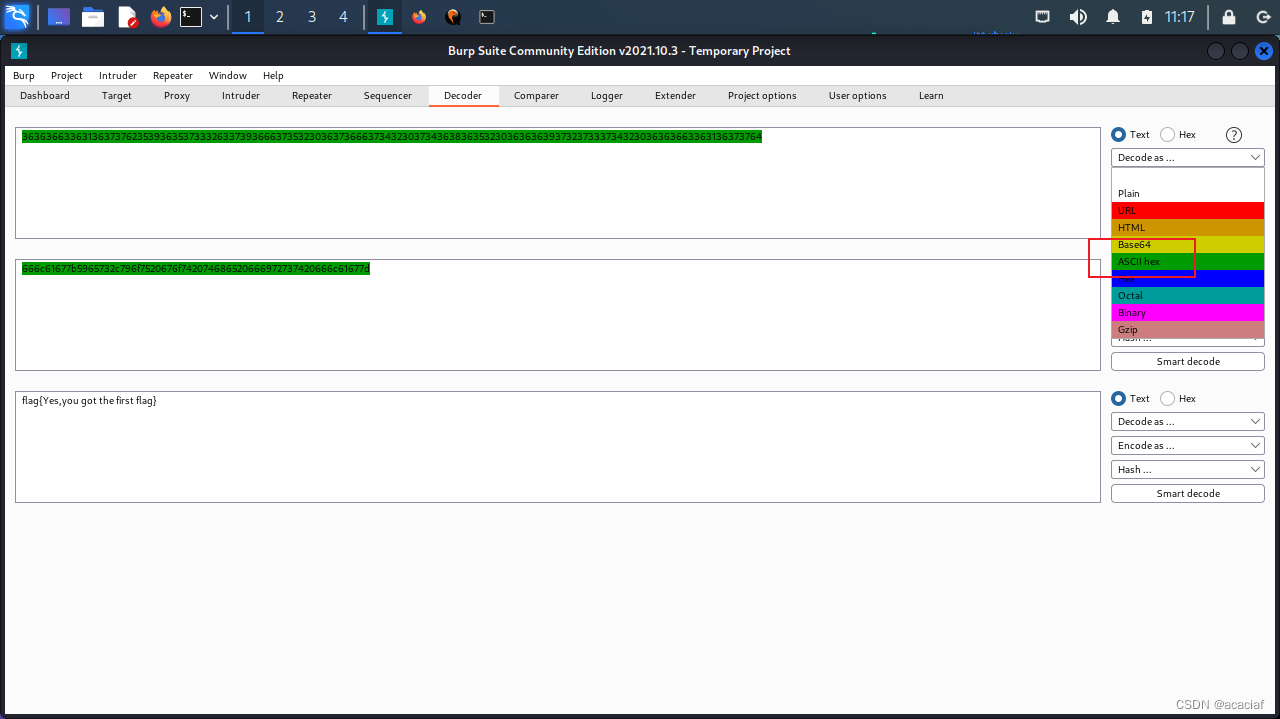Switch to workspace 4
Screen dimensions: 1280x719
pyautogui.click(x=344, y=17)
